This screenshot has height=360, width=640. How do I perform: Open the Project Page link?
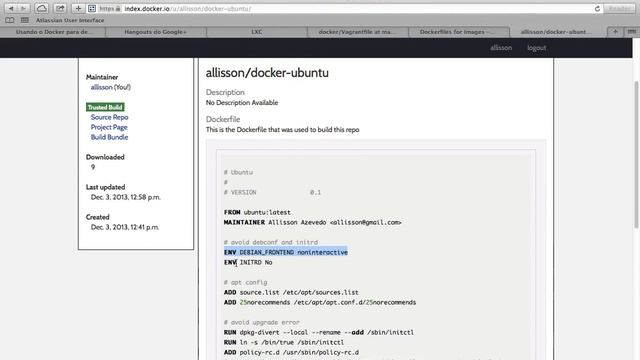pos(109,127)
